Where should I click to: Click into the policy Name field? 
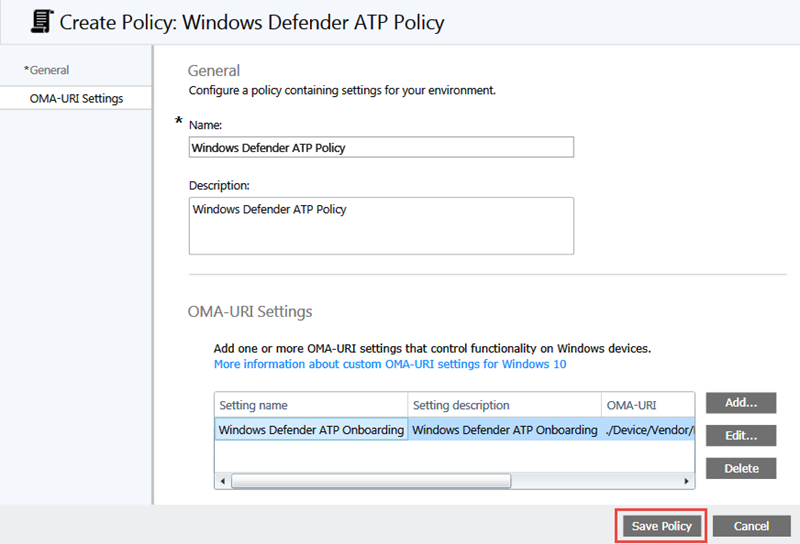(x=381, y=148)
